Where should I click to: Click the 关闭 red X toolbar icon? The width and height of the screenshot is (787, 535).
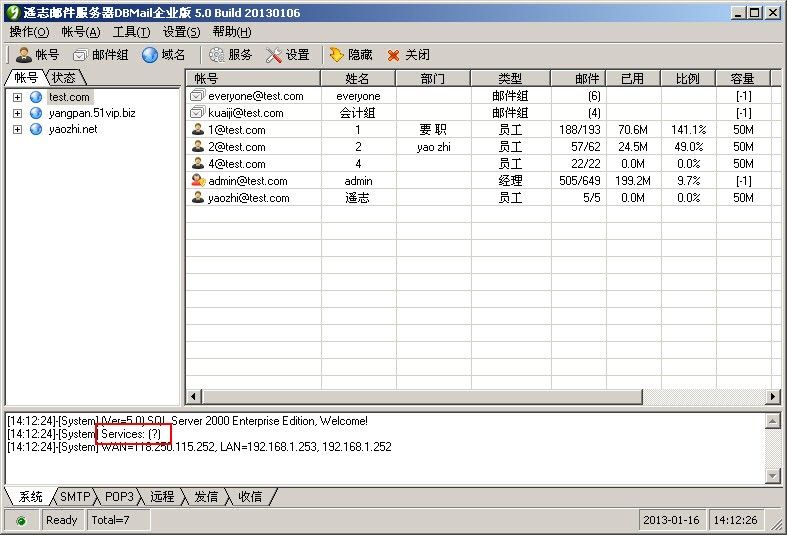coord(393,55)
